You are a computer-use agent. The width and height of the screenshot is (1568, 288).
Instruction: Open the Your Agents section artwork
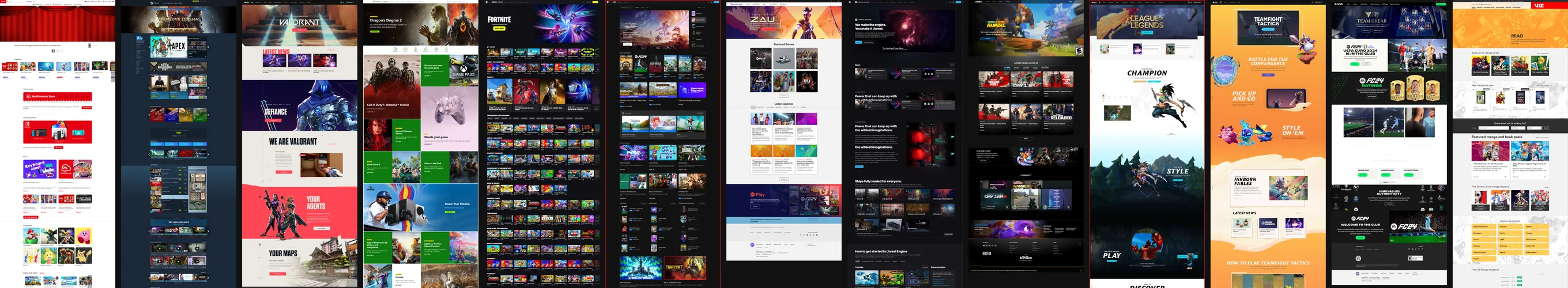pyautogui.click(x=284, y=214)
